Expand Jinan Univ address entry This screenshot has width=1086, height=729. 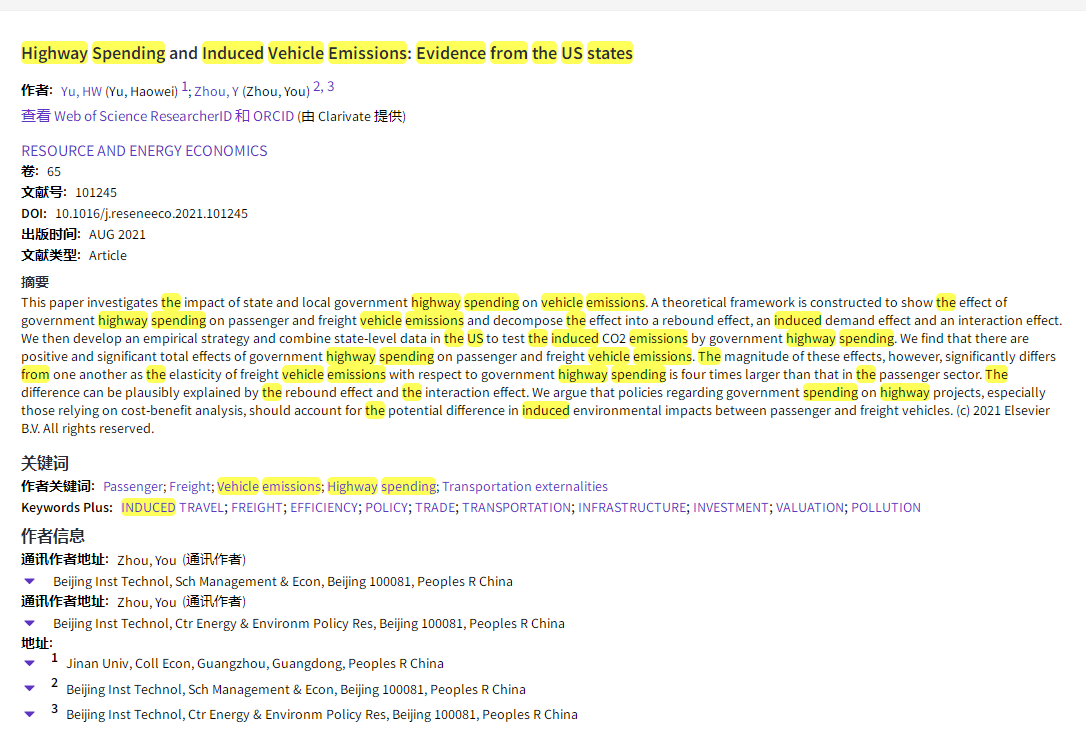tap(29, 663)
